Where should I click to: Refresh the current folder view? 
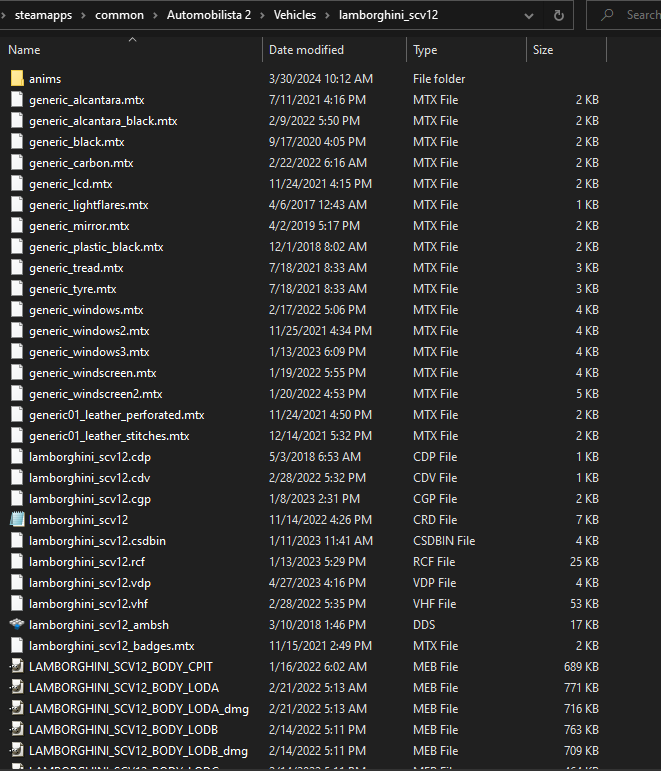tap(558, 16)
